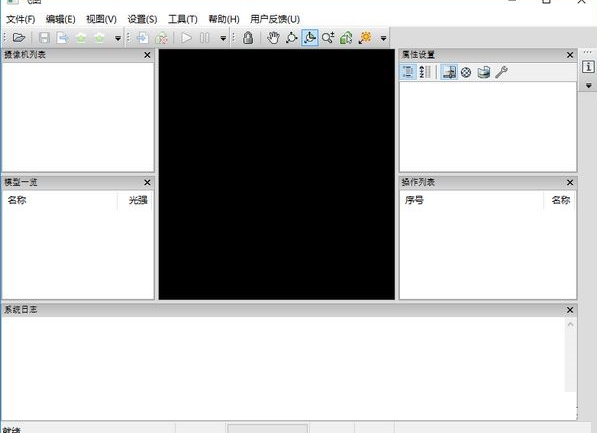Click the sun light effect icon

[x=365, y=38]
